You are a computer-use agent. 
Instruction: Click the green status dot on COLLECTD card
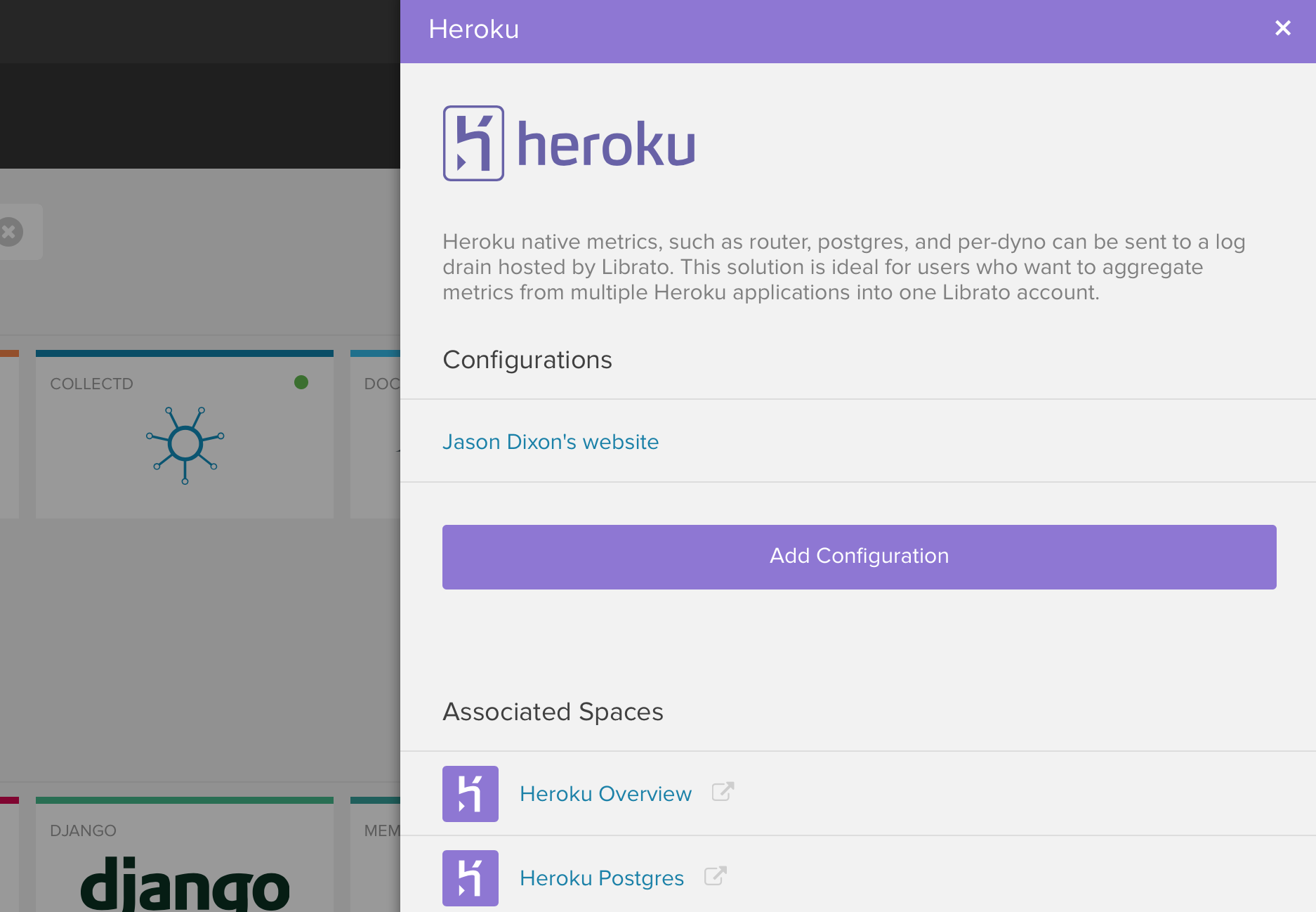tap(301, 382)
